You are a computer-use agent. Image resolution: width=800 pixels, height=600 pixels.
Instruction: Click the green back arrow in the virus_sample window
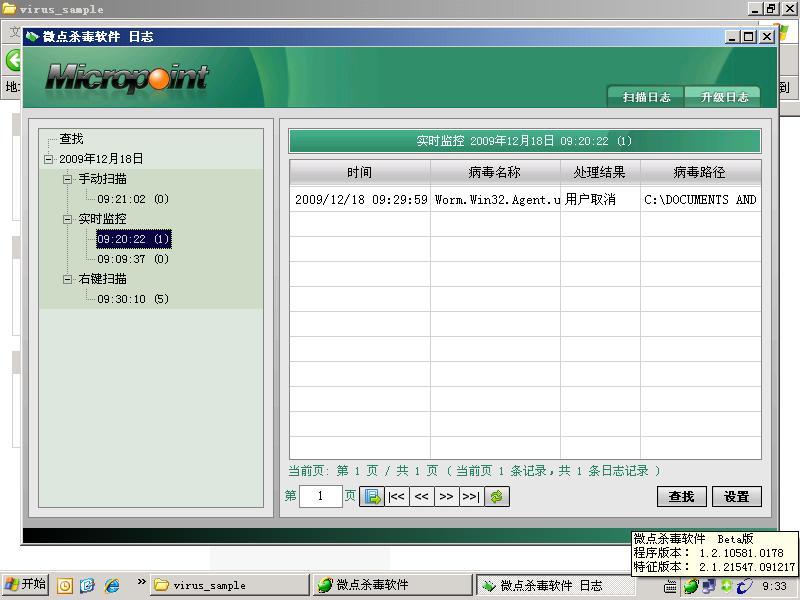tap(14, 60)
